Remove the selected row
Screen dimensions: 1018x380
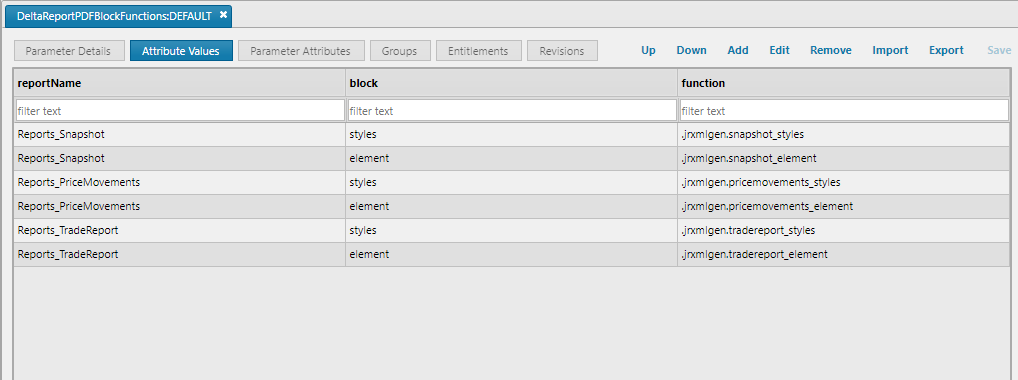click(x=830, y=50)
